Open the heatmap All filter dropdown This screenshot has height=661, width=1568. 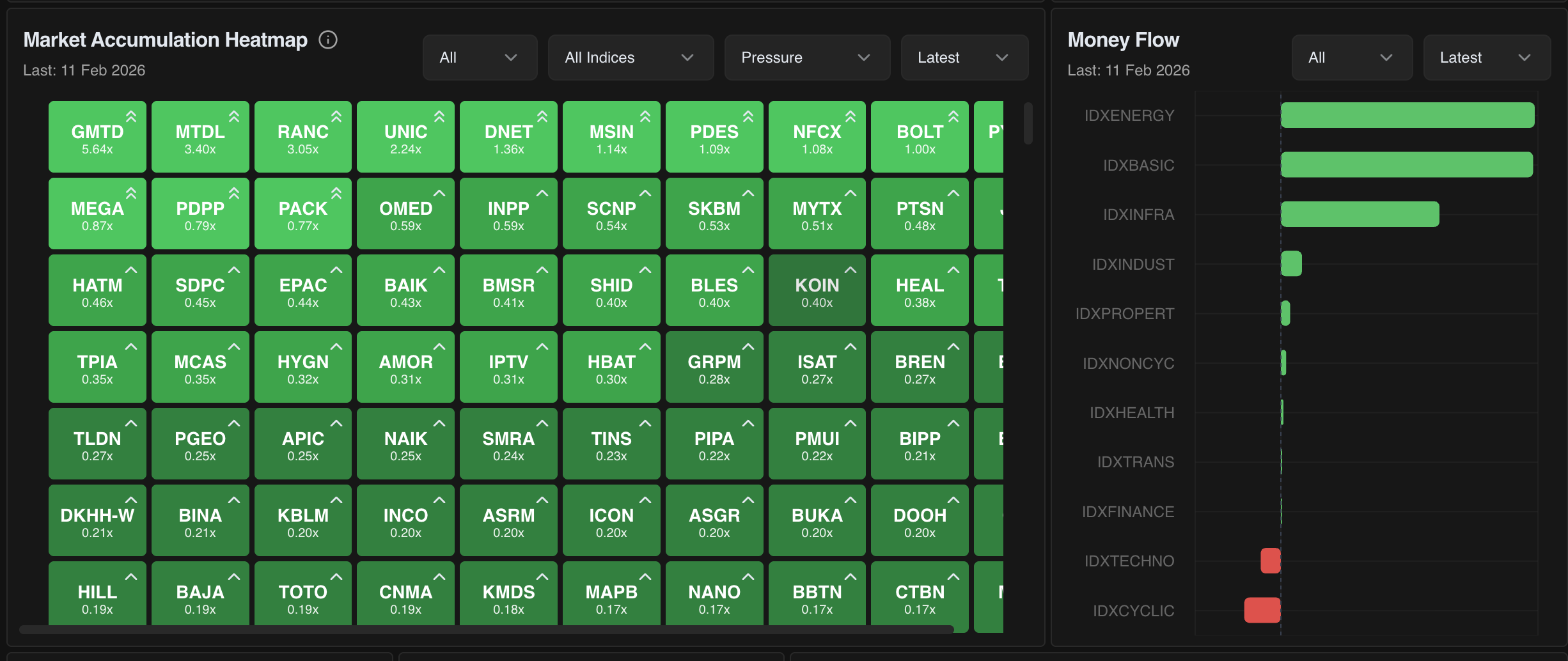point(480,58)
